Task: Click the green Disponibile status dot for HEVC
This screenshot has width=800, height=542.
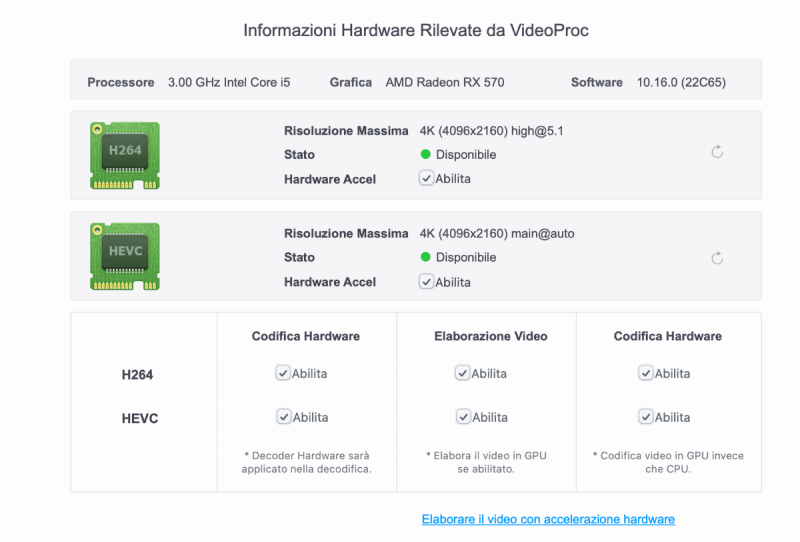Action: point(426,257)
